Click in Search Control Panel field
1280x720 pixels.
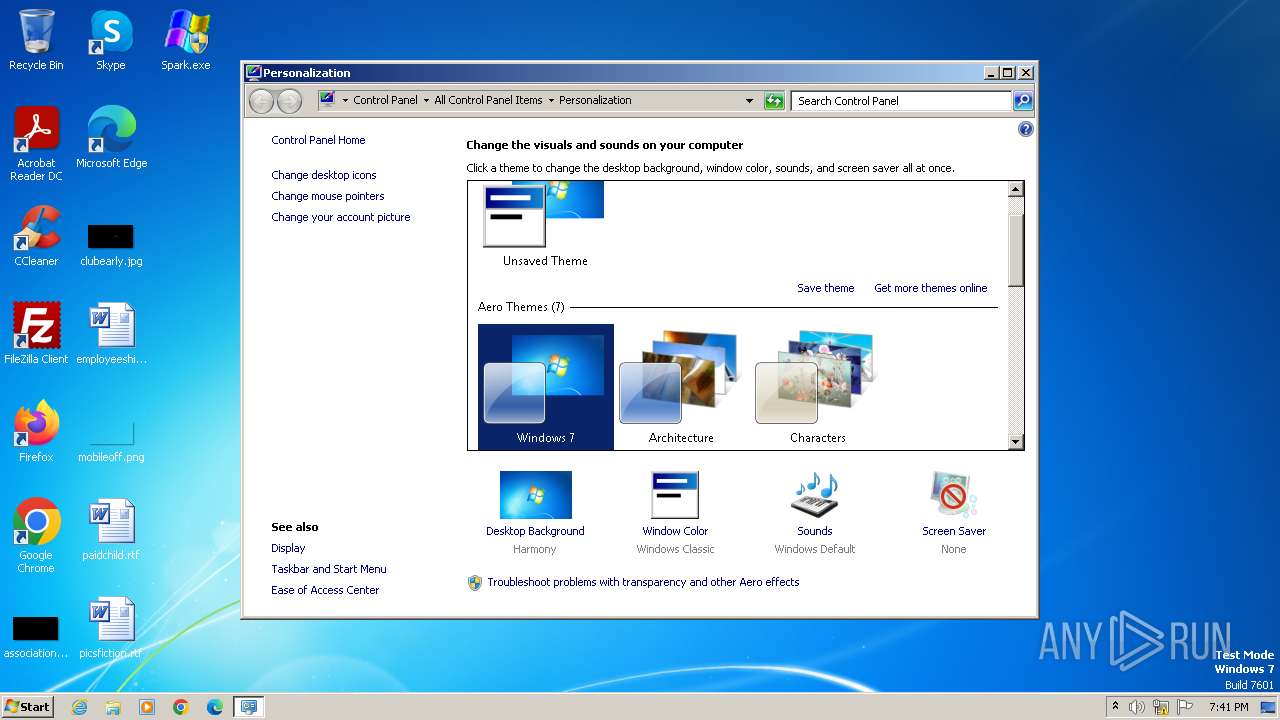(901, 100)
